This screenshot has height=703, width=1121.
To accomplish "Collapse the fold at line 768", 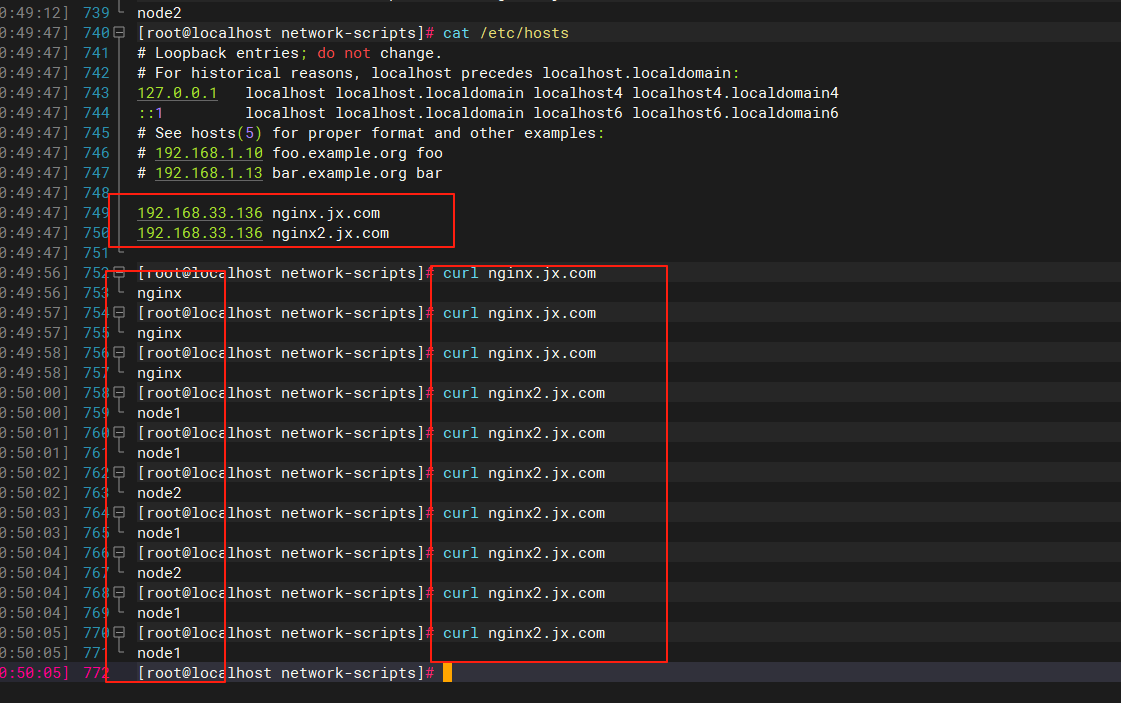I will [119, 594].
